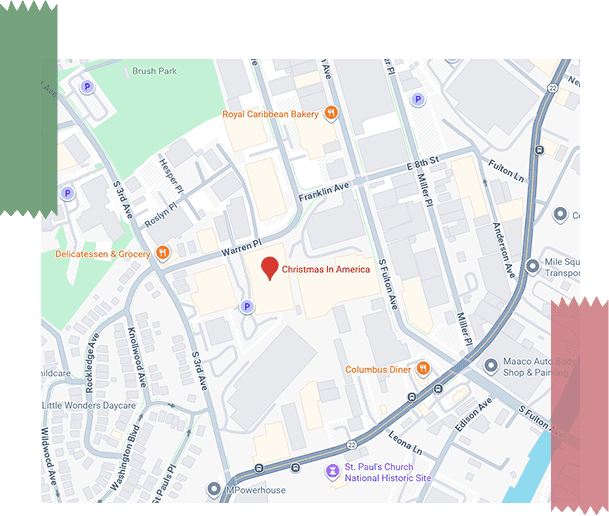609x516 pixels.
Task: Select the Royal Caribbean Bakery restaurant icon
Action: [x=330, y=114]
